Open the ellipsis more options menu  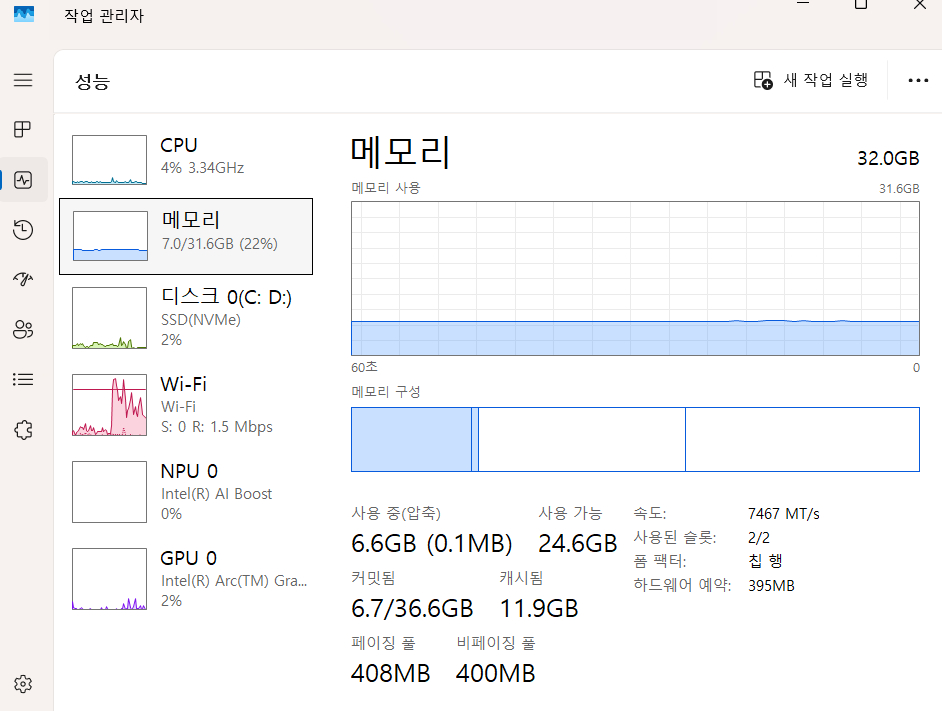click(918, 80)
